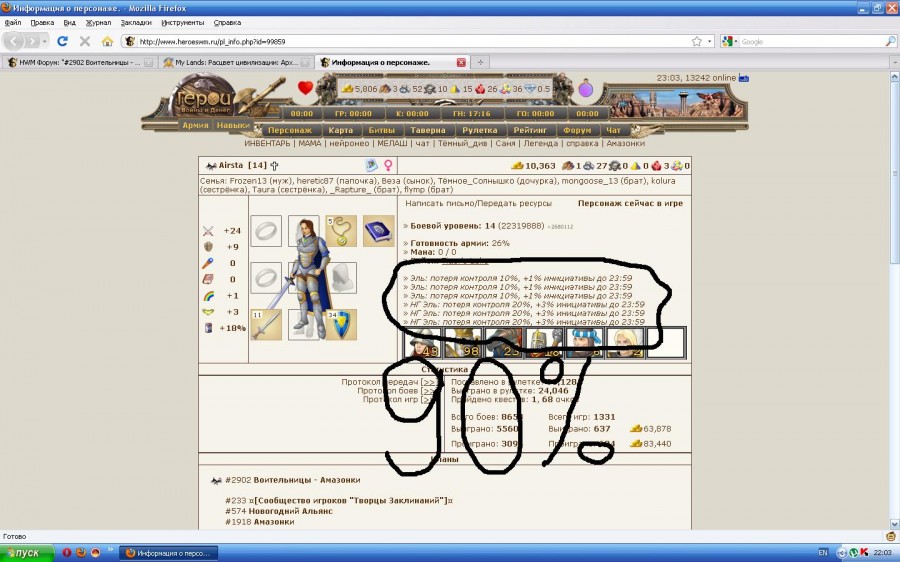Switch to the HWM Форум tab
Viewport: 900px width, 562px height.
[79, 62]
